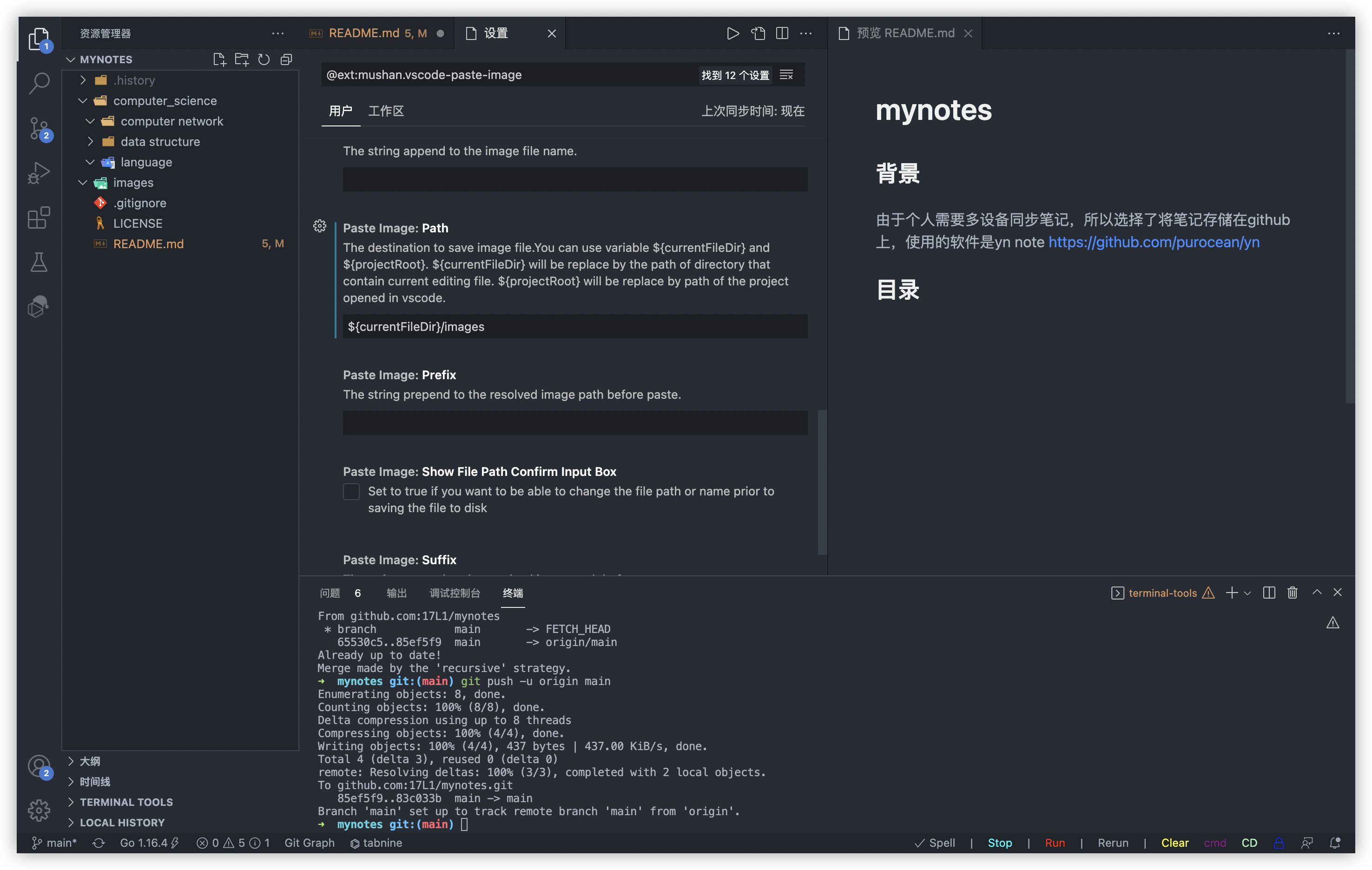Expand the TERMINAL TOOLS section

pos(126,802)
